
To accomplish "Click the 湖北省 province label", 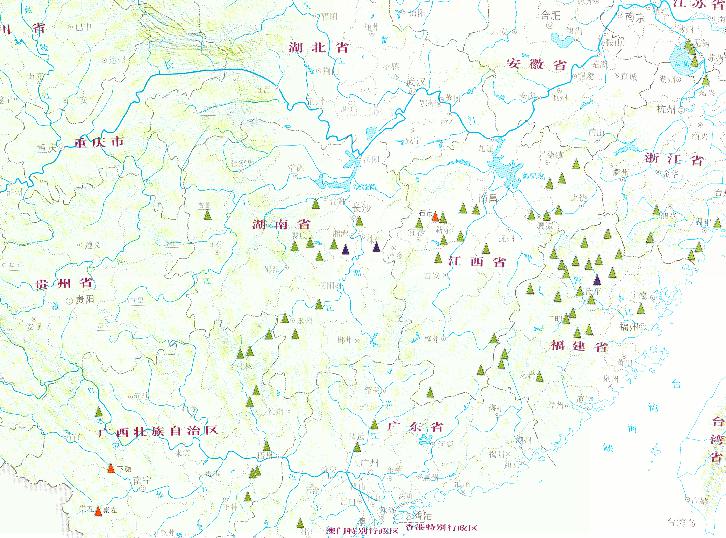I will click(318, 47).
